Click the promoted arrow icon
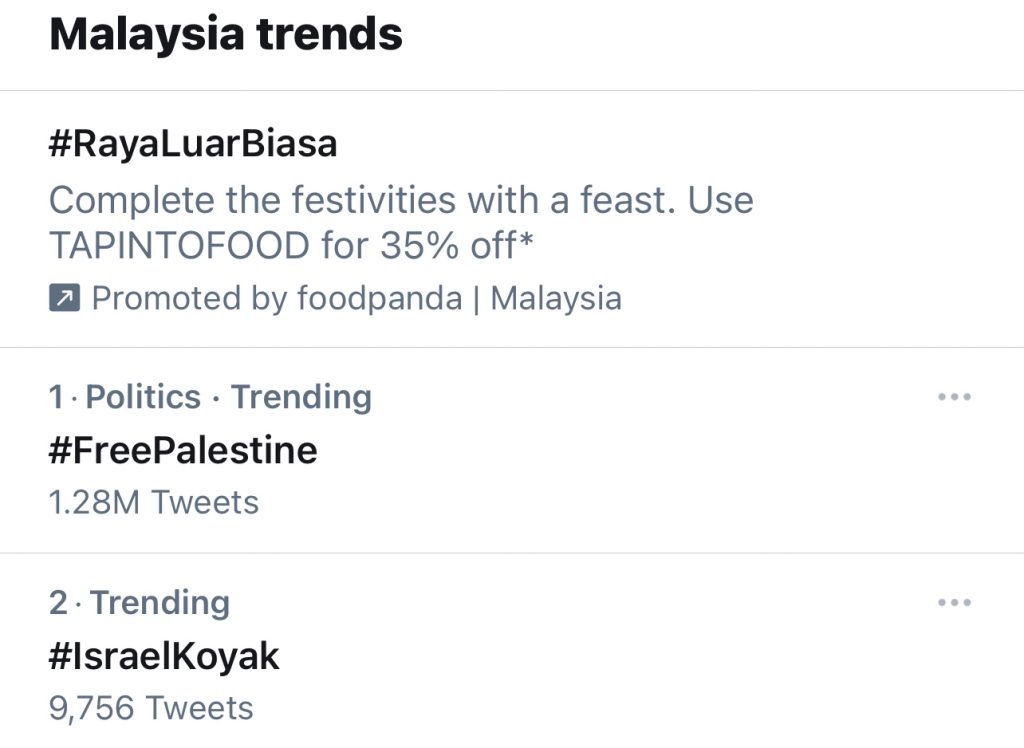1024x748 pixels. pyautogui.click(x=65, y=299)
